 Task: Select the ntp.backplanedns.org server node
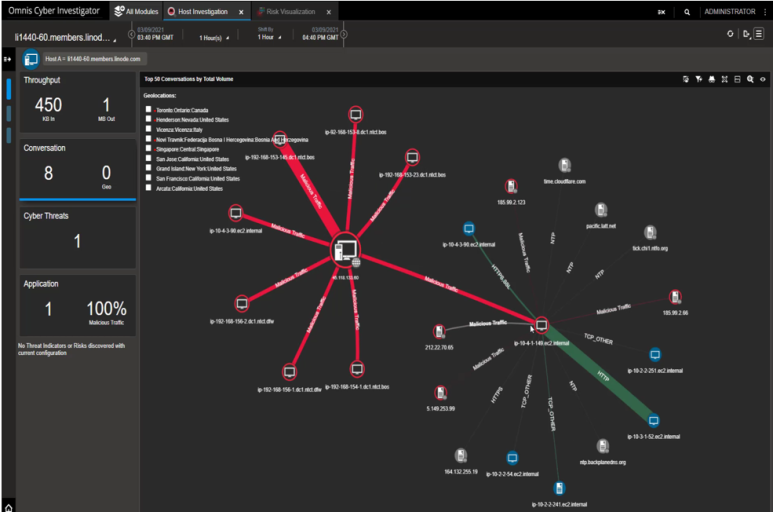coord(602,446)
